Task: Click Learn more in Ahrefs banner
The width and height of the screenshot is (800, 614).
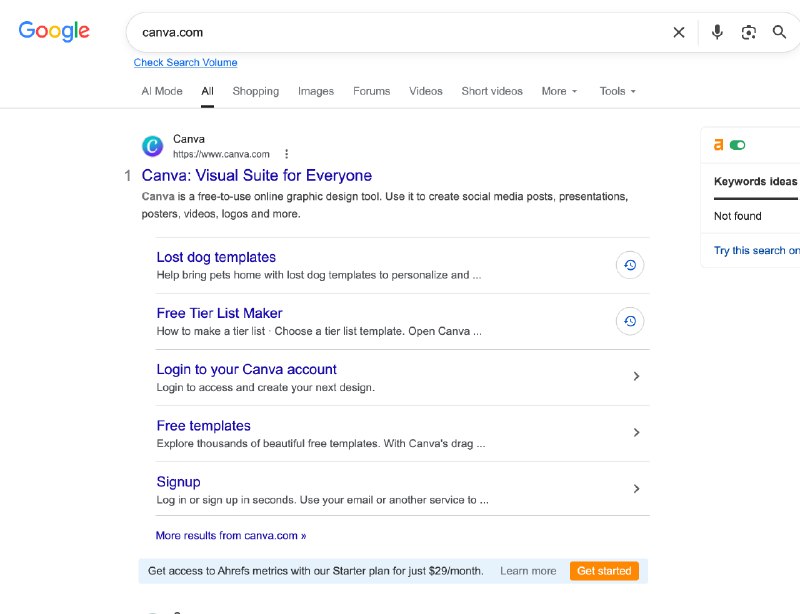Action: point(528,571)
